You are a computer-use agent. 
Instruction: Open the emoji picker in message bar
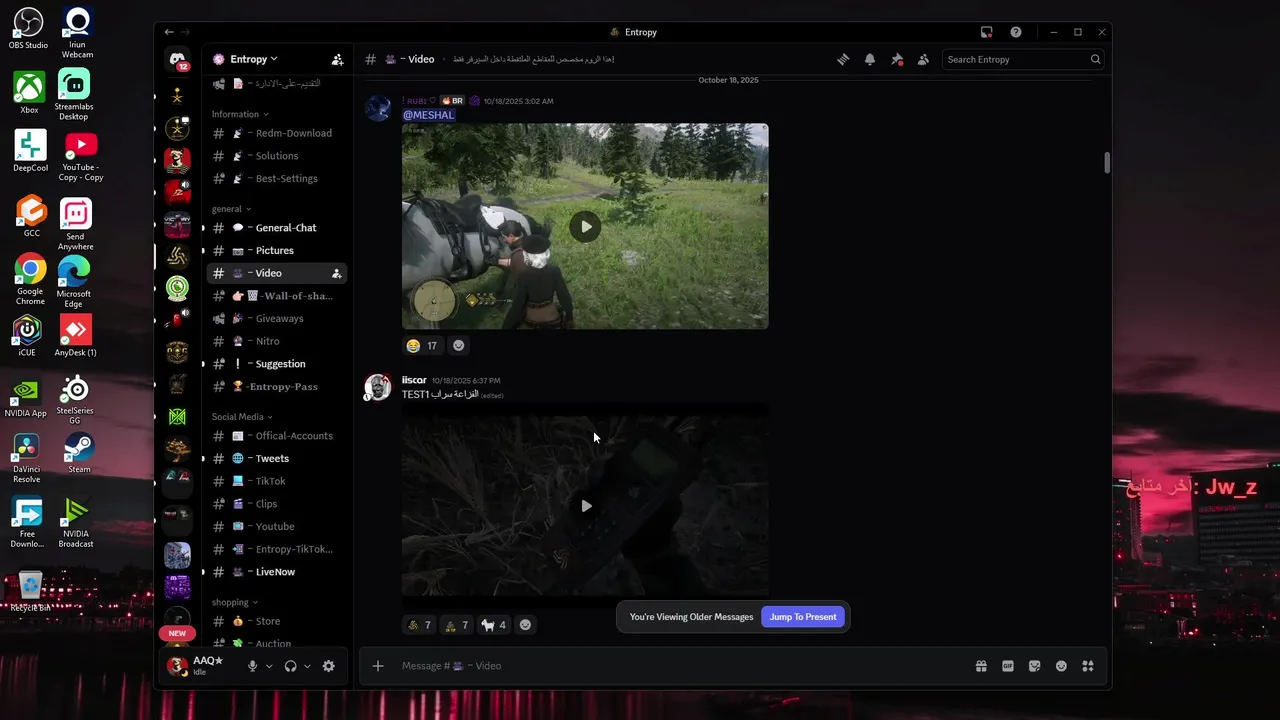1061,666
